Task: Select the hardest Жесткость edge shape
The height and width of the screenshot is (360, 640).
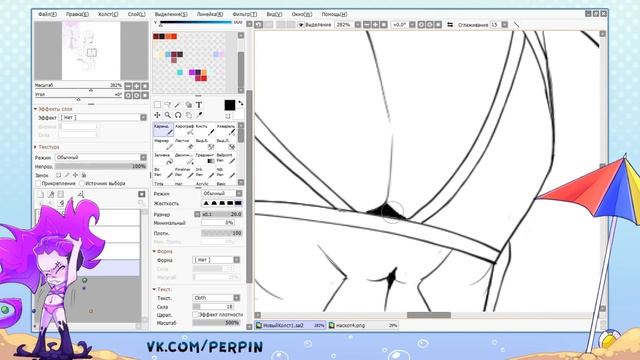Action: coord(238,203)
